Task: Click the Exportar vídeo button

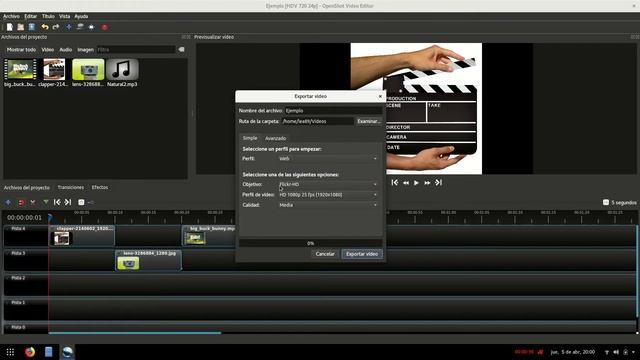Action: click(362, 254)
